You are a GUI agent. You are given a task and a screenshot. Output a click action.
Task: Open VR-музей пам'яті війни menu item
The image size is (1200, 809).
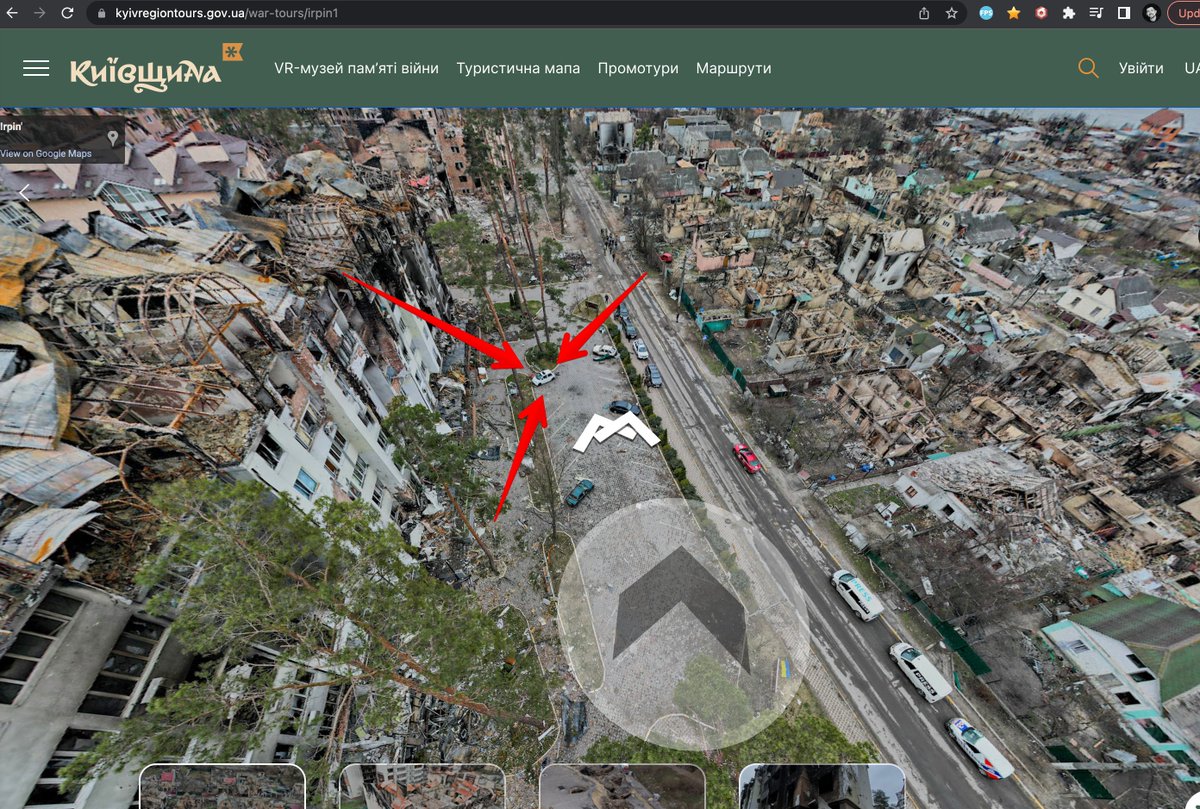point(356,68)
